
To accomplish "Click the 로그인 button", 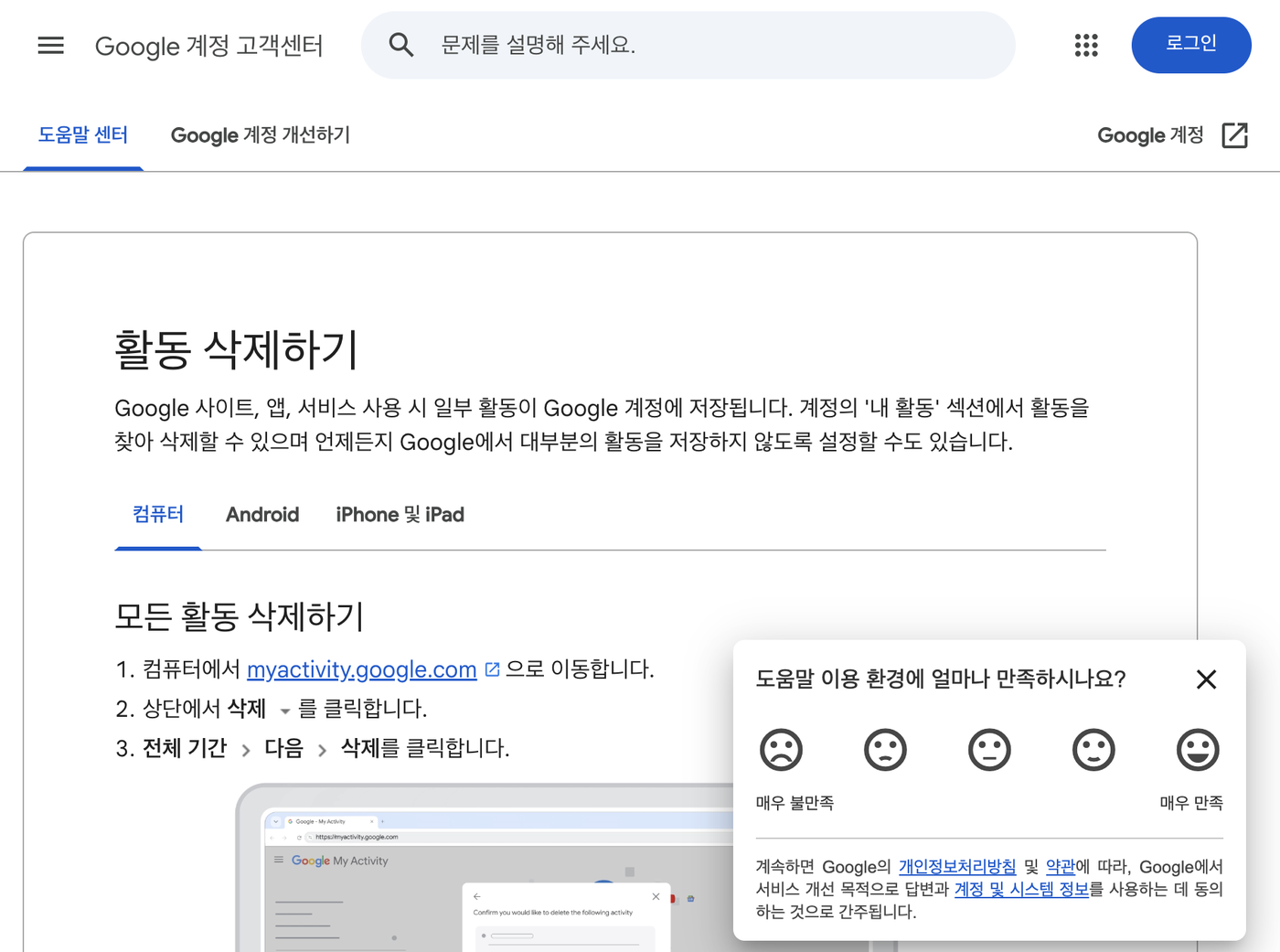I will point(1191,45).
